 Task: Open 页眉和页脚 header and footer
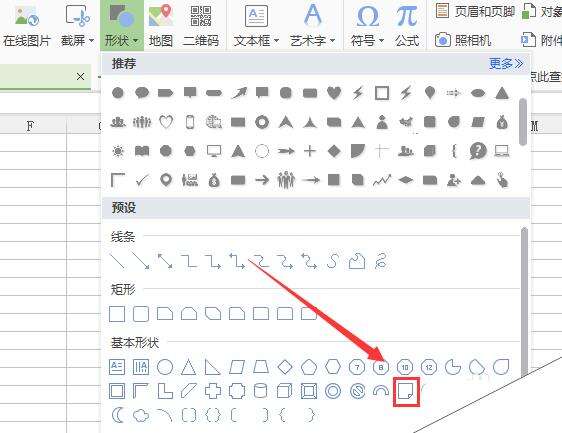475,11
